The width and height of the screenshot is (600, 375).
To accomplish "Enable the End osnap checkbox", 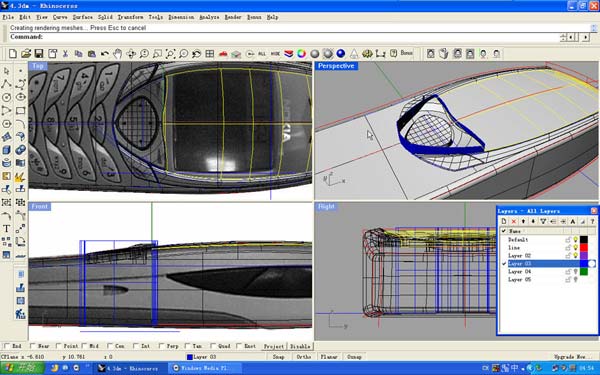I will click(5, 346).
